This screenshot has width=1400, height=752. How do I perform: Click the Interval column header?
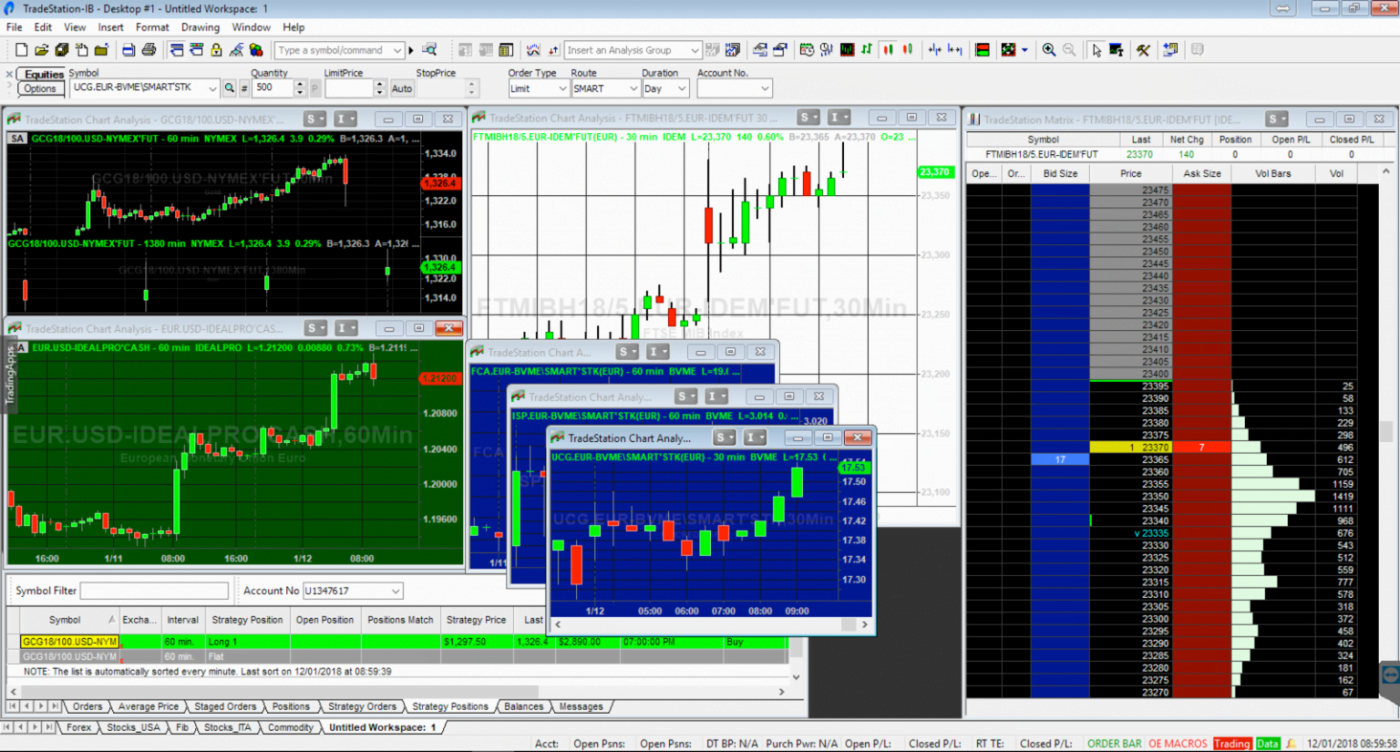click(x=183, y=620)
